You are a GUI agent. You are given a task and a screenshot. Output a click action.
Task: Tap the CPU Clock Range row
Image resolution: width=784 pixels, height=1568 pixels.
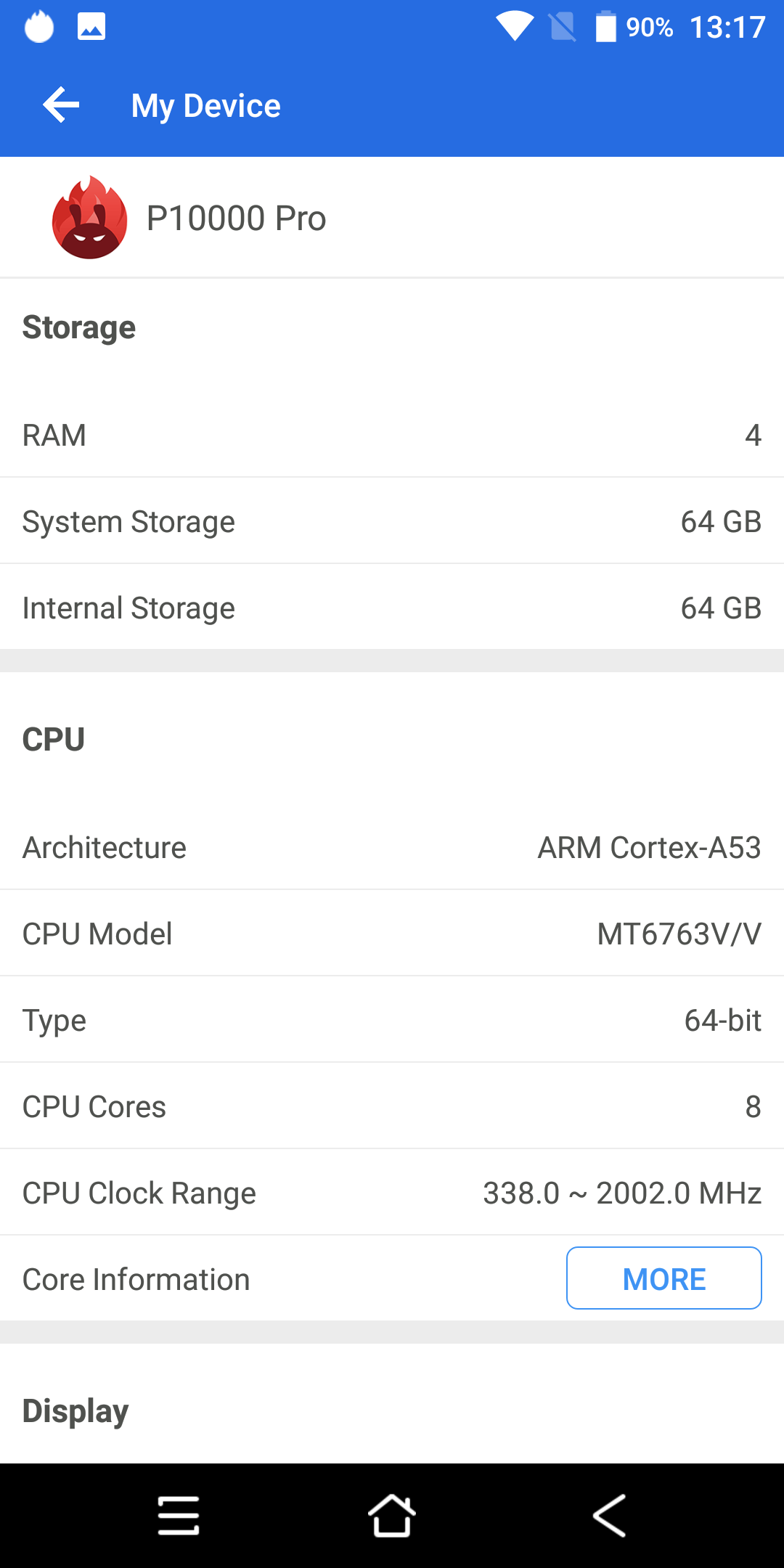coord(392,1193)
